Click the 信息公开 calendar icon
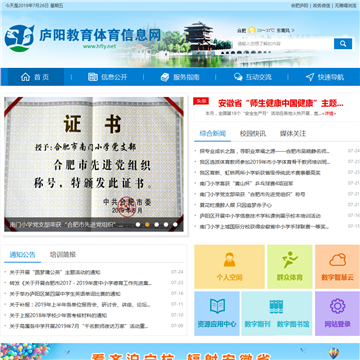This screenshot has height=360, width=360. coord(93,77)
